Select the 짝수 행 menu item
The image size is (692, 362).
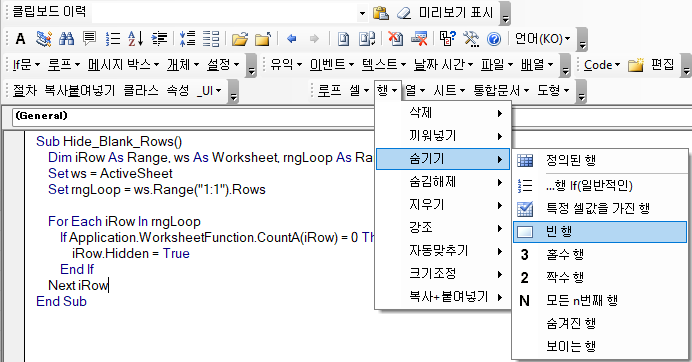click(600, 277)
